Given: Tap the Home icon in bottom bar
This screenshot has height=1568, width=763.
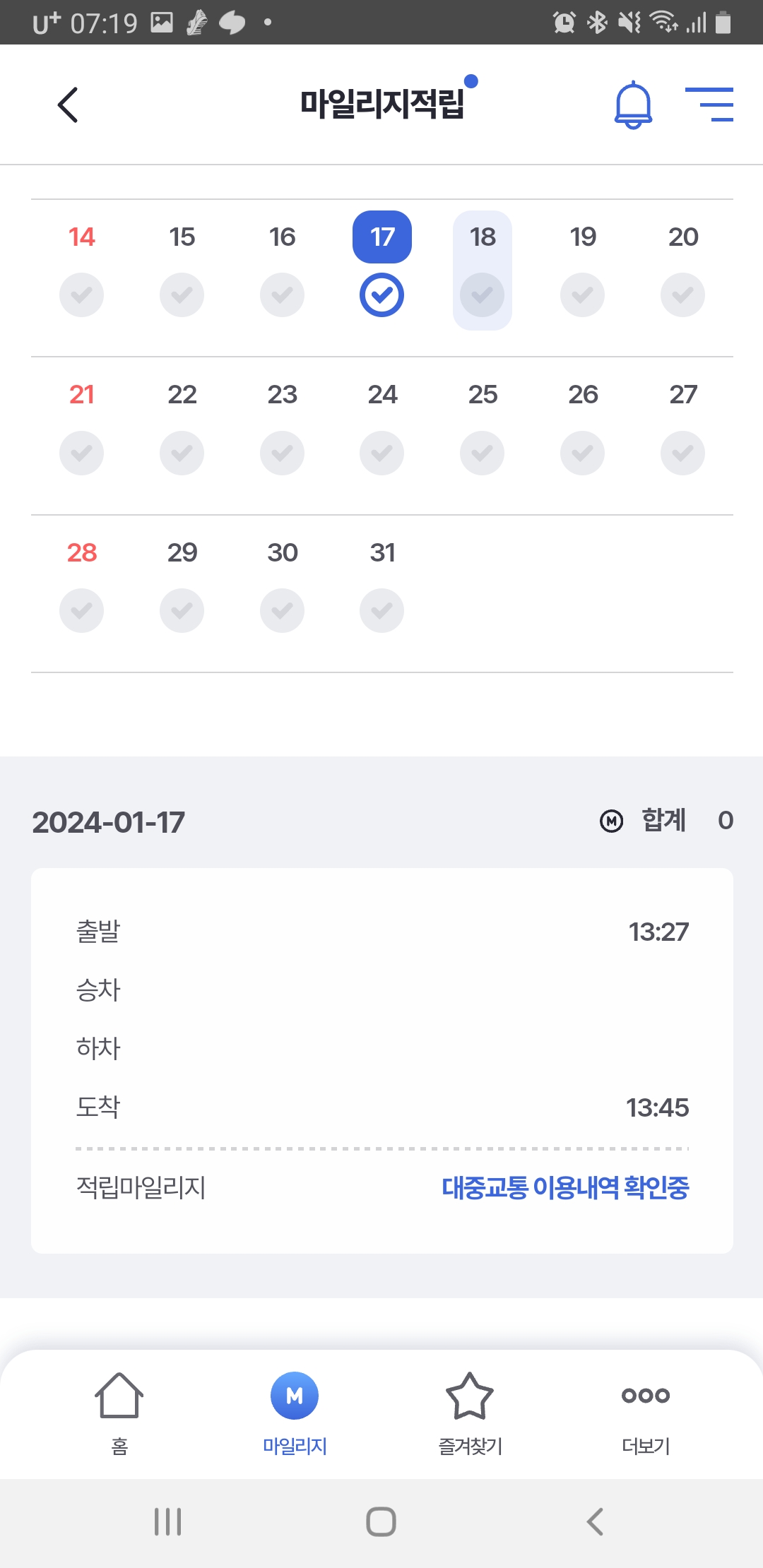Looking at the screenshot, I should click(x=119, y=1396).
